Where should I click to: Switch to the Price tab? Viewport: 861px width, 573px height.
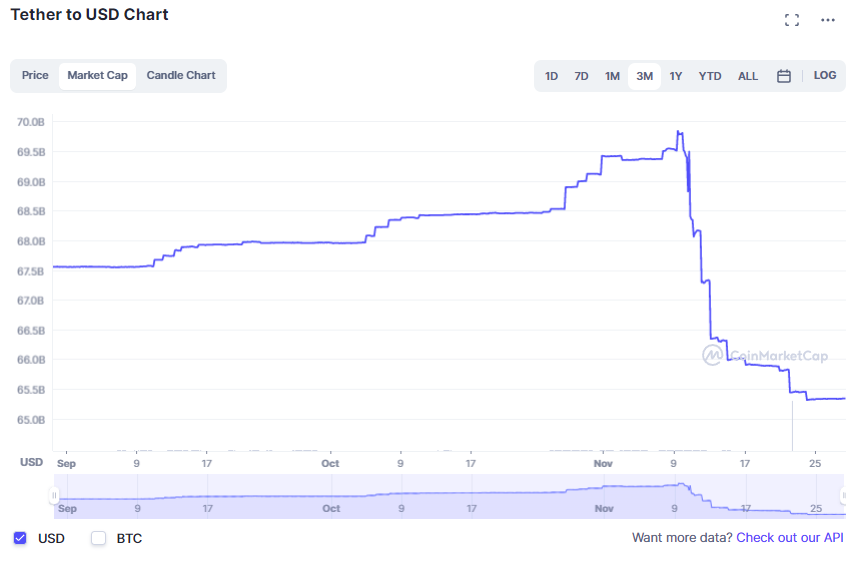[x=35, y=76]
